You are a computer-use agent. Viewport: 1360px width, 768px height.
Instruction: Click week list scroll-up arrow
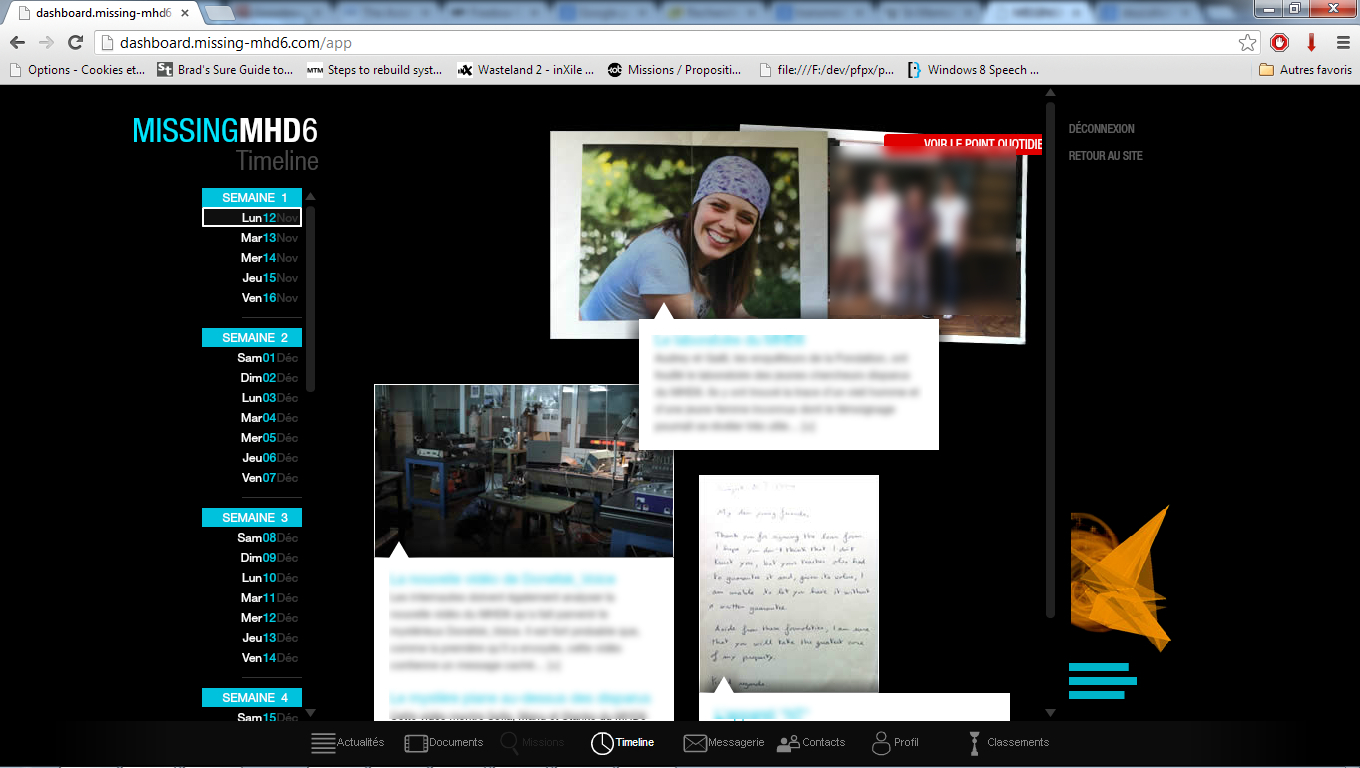[311, 197]
